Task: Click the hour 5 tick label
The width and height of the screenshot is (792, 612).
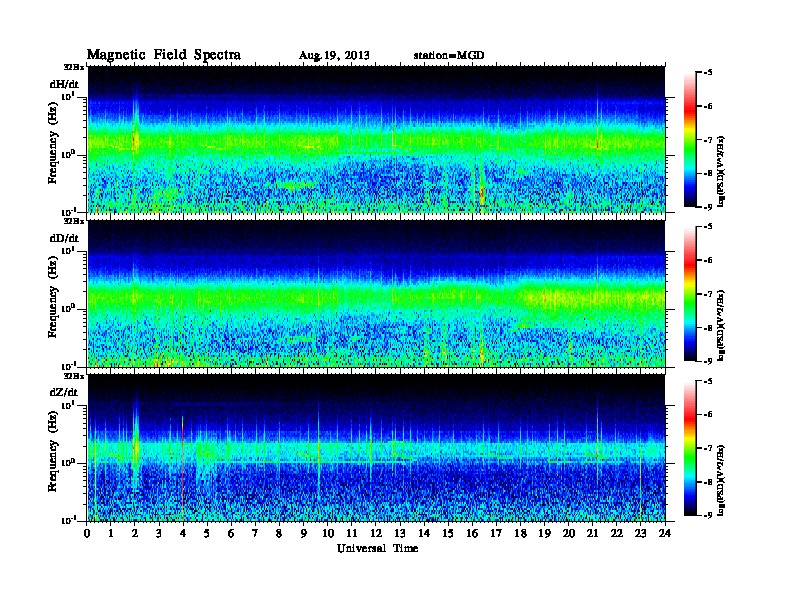Action: pos(207,533)
